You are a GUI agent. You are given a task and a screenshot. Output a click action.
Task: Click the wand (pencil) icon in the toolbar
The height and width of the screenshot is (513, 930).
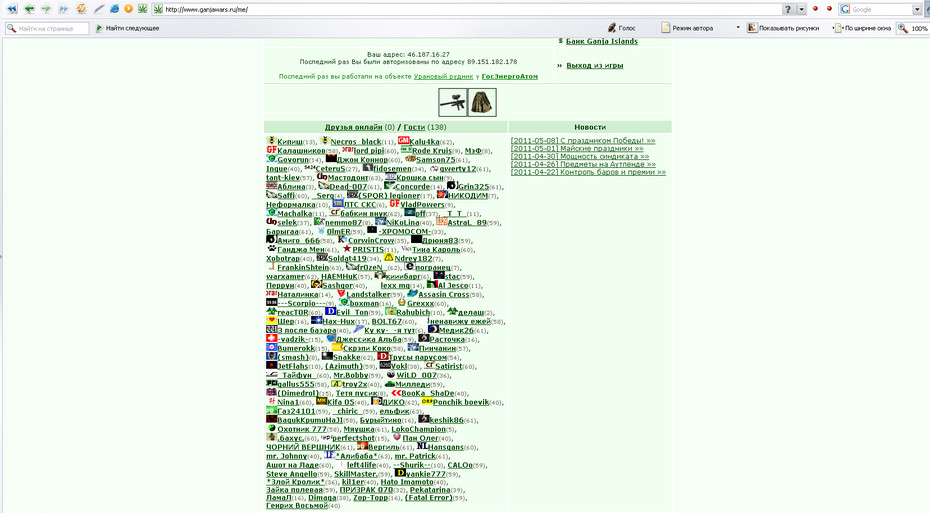(99, 9)
